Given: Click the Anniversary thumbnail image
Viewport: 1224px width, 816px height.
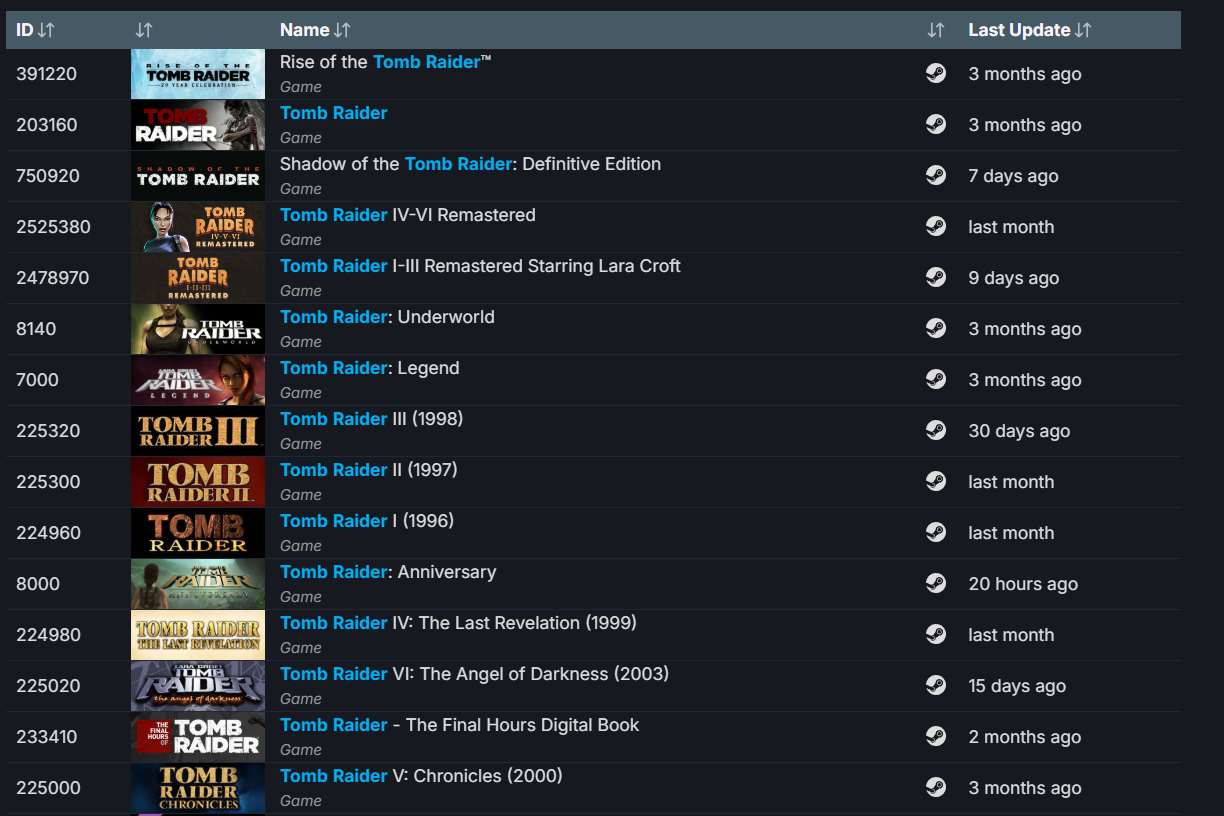Looking at the screenshot, I should (198, 584).
